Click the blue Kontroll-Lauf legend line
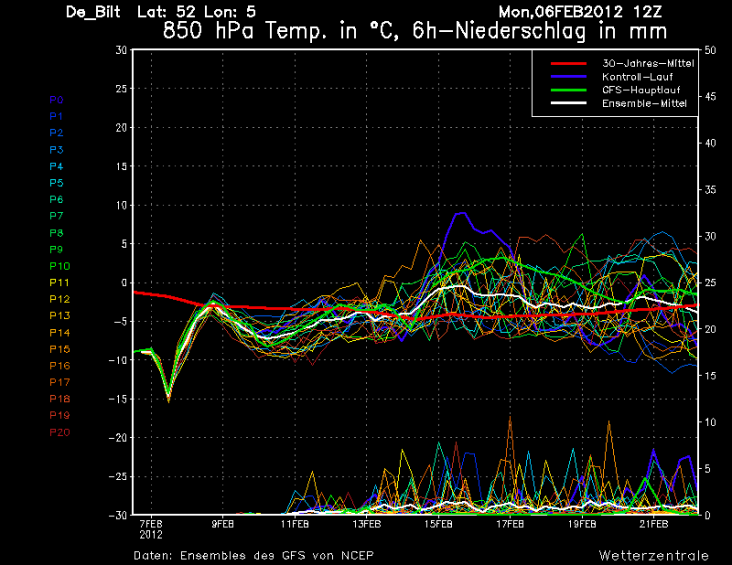This screenshot has width=732, height=565. coord(568,77)
